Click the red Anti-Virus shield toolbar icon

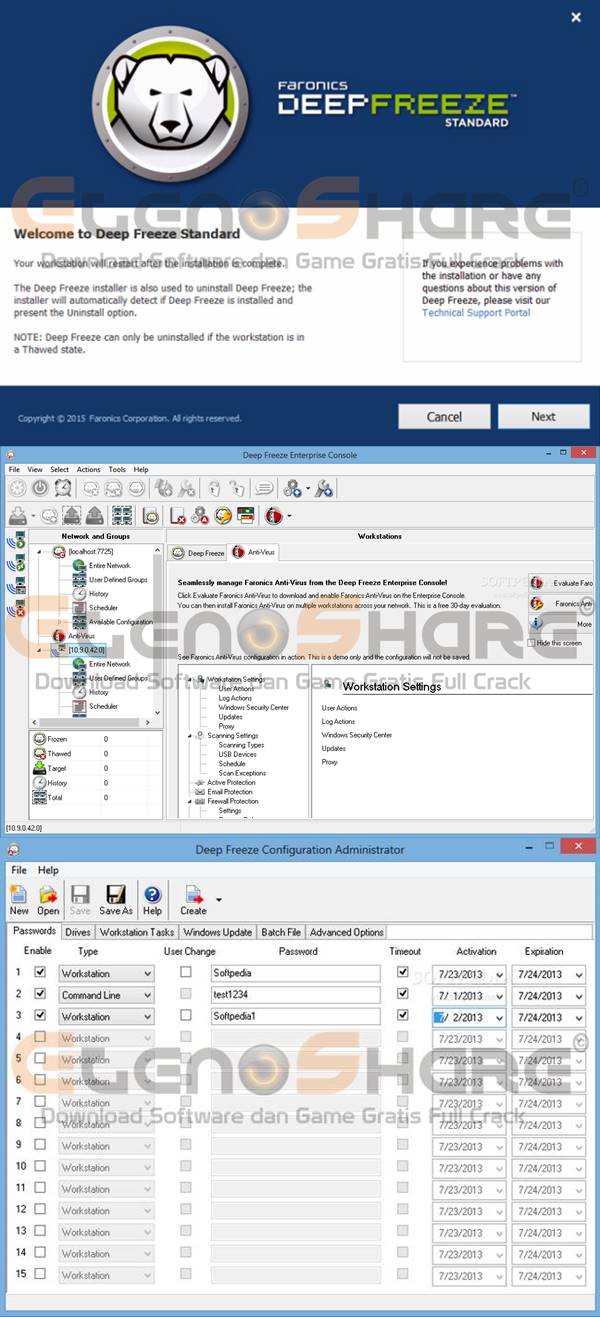(x=273, y=516)
